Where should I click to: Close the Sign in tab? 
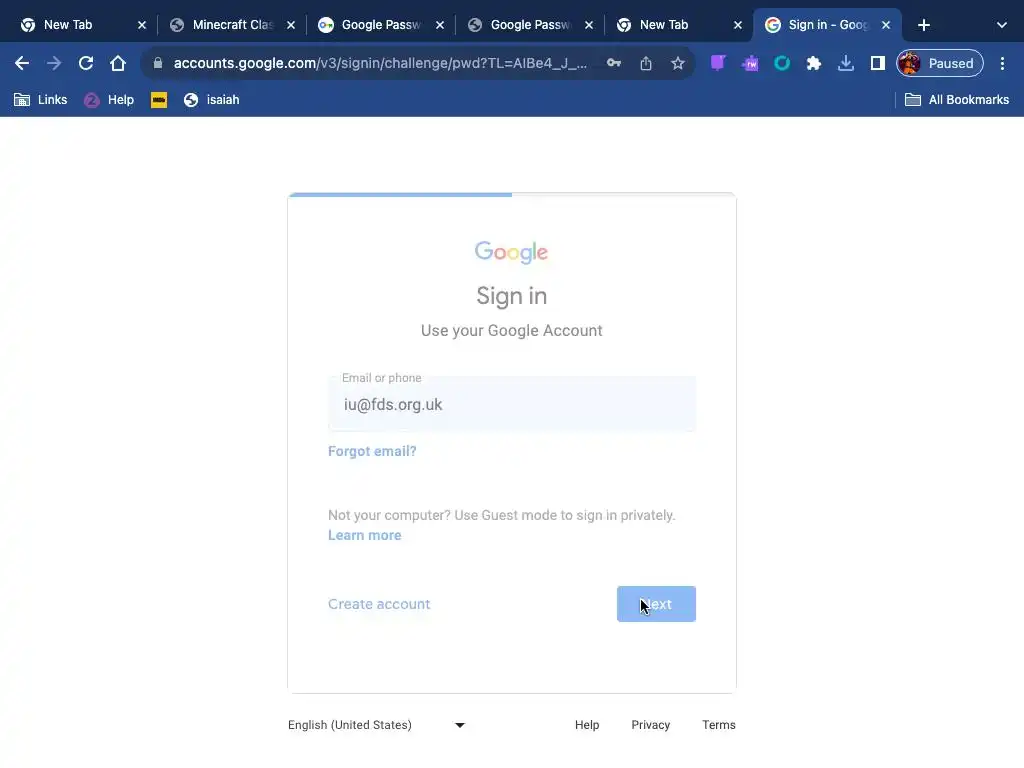point(886,25)
